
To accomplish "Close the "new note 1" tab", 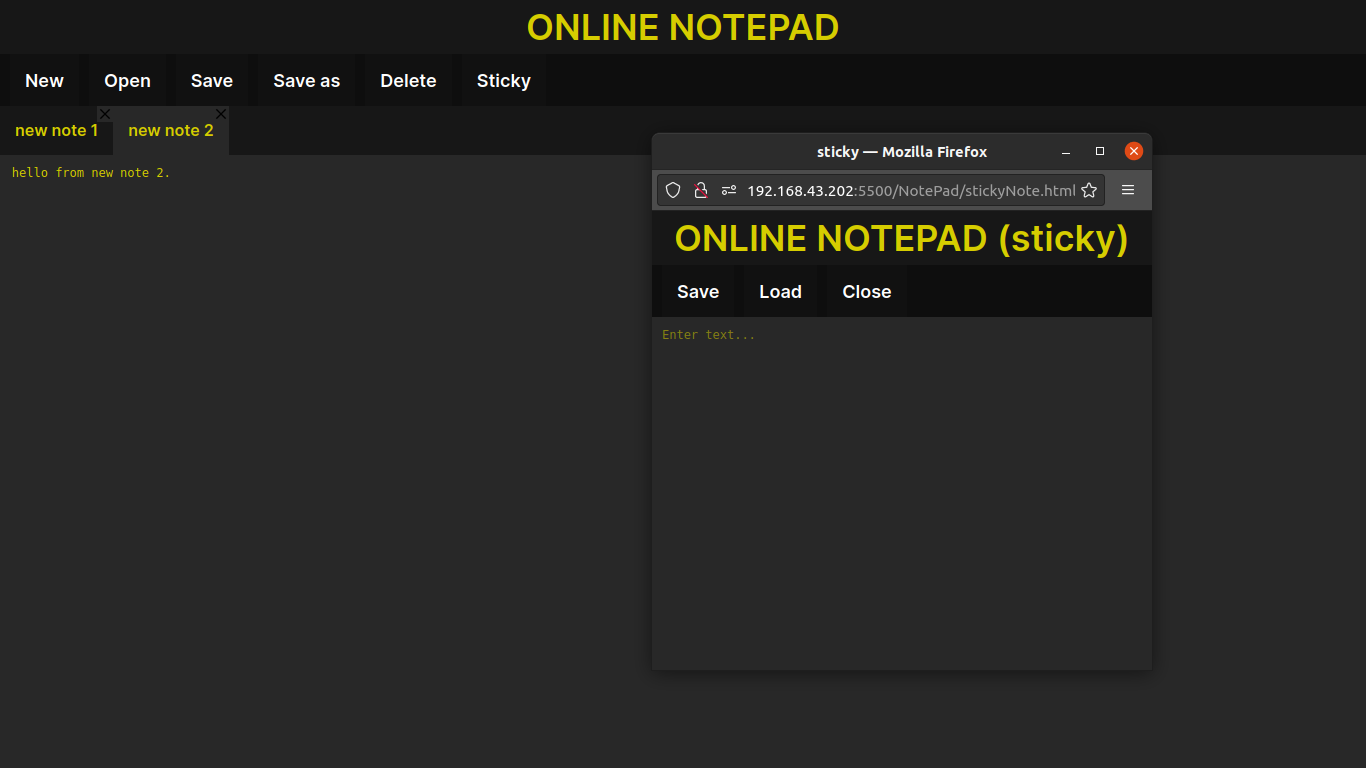I will (x=104, y=113).
